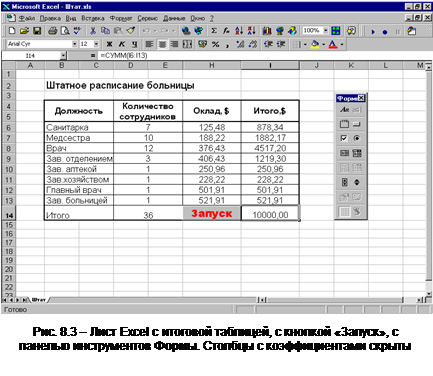433x376 pixels.
Task: Toggle Grid button in Forms toolbar
Action: click(x=344, y=211)
